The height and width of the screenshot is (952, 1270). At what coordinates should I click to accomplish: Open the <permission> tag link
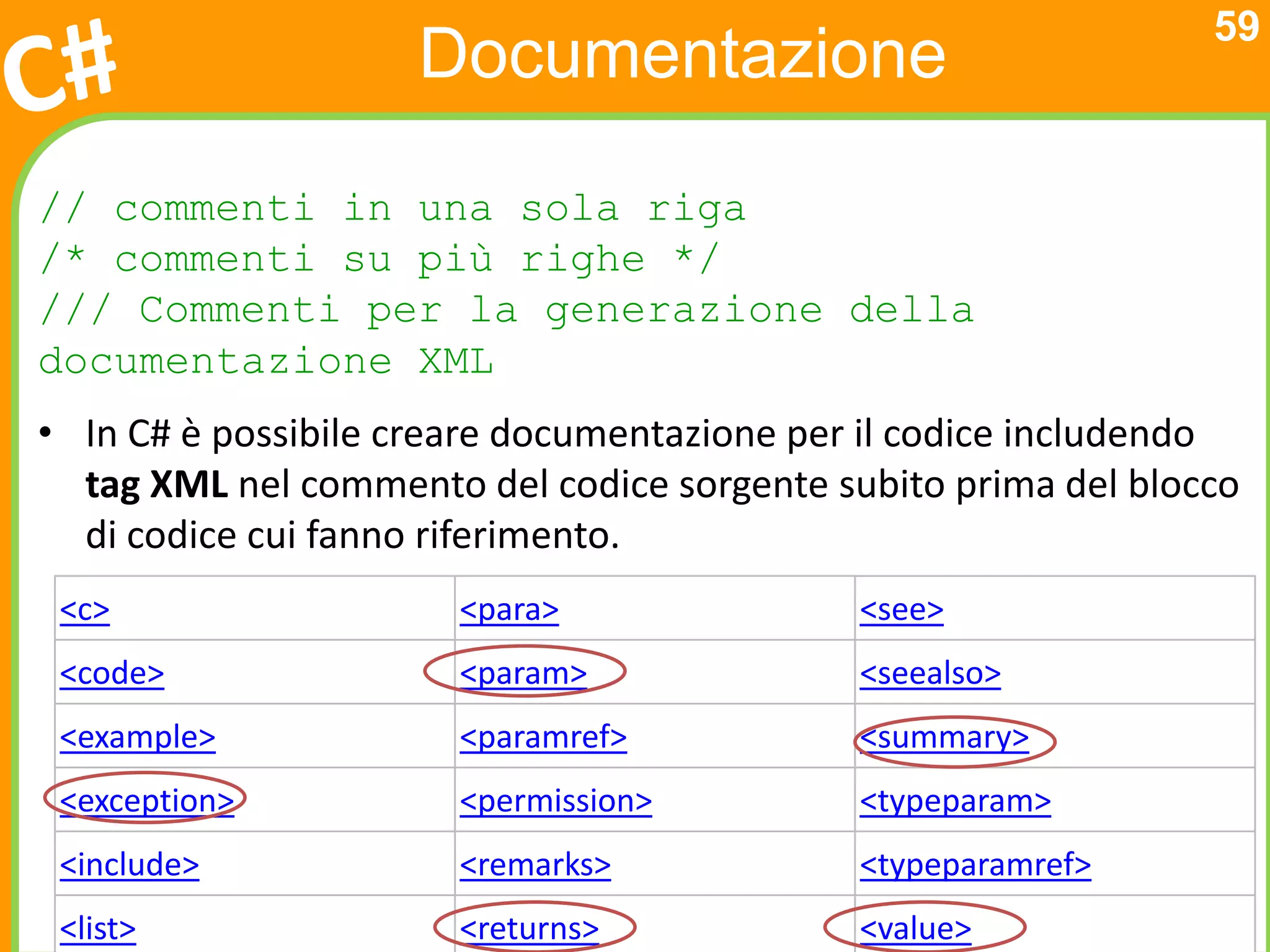[556, 801]
